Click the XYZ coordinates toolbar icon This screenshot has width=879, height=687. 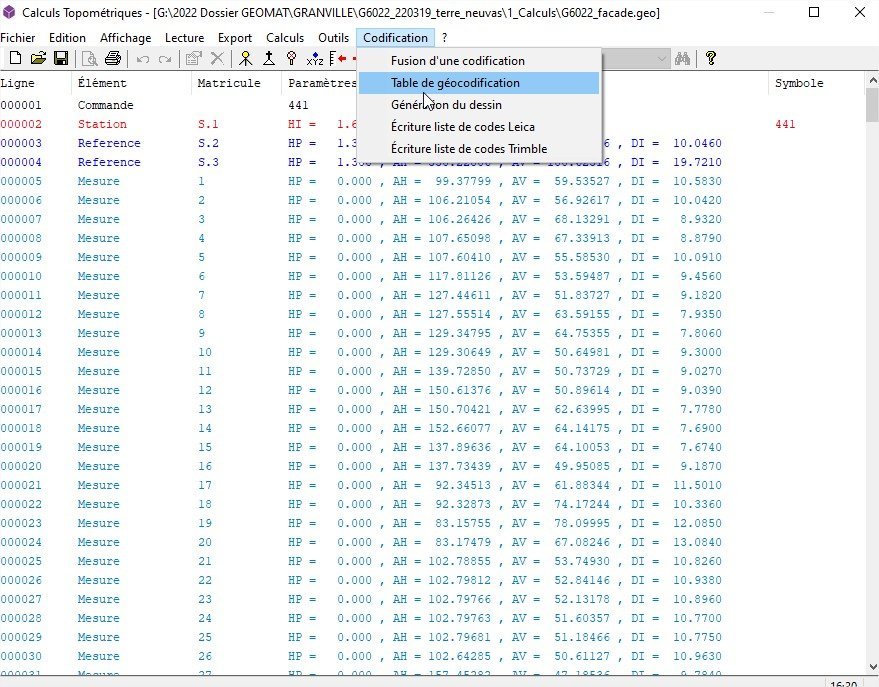pyautogui.click(x=315, y=58)
